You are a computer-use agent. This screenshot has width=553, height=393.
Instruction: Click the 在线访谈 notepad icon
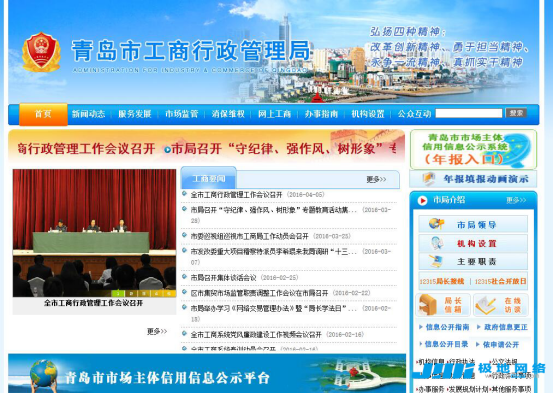[485, 304]
